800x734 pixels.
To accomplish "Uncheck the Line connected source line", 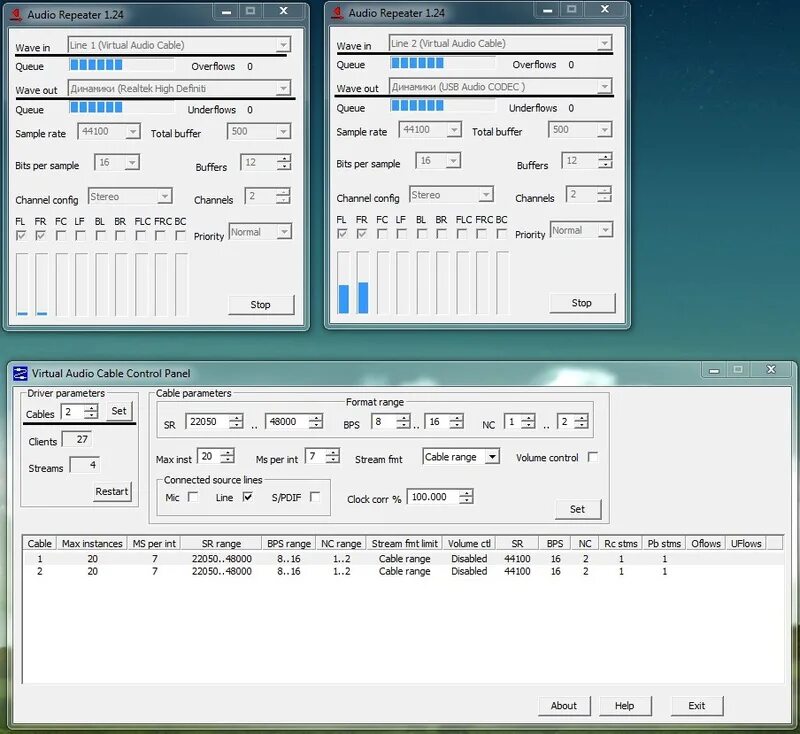I will 247,496.
